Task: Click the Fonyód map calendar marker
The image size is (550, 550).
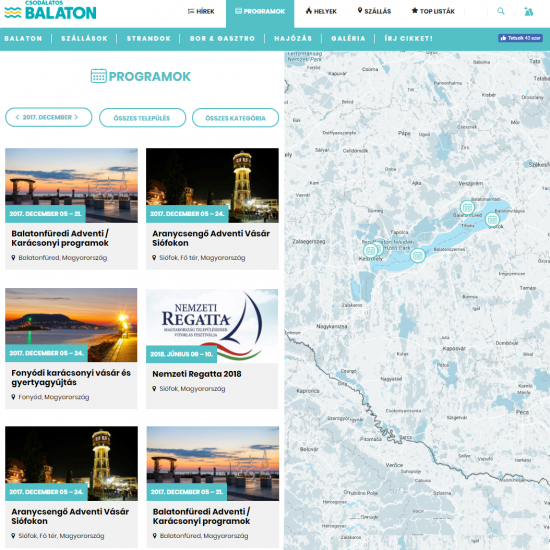Action: coord(417,255)
